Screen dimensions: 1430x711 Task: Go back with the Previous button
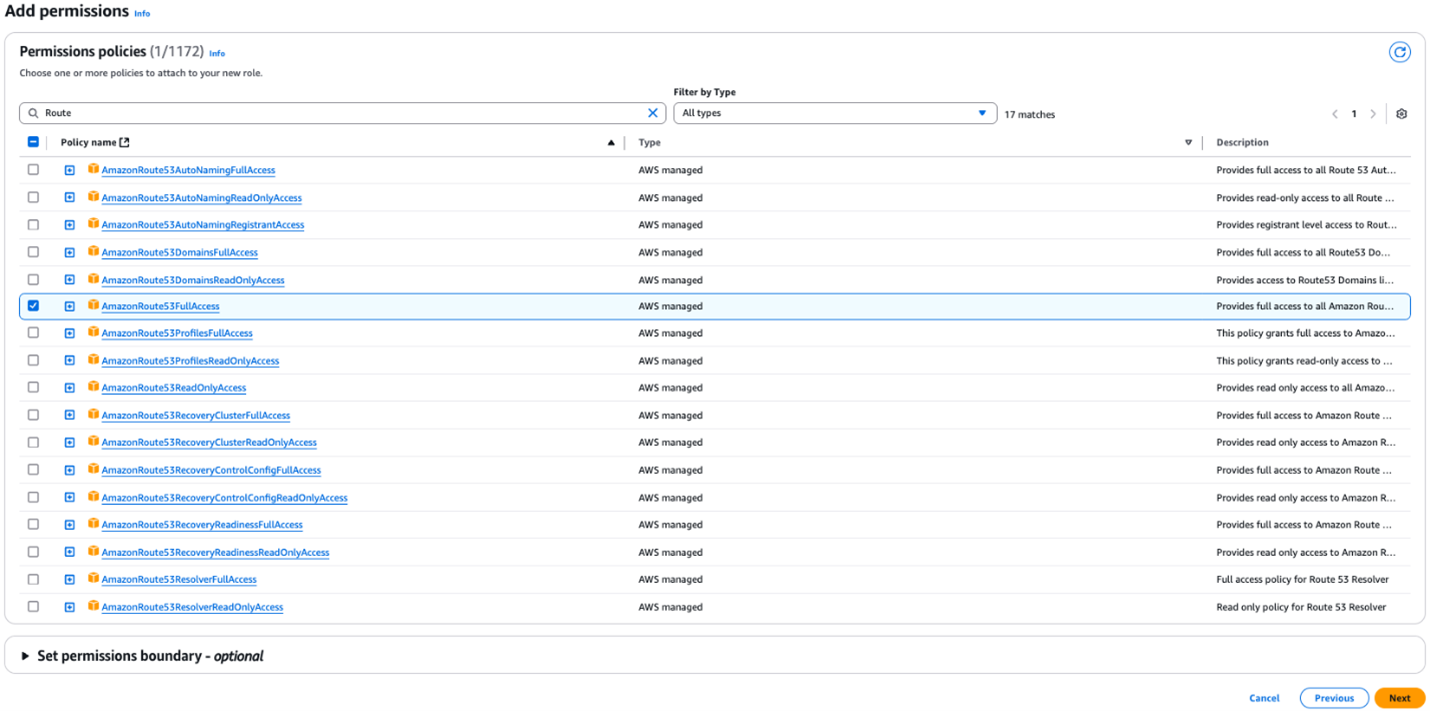point(1334,697)
